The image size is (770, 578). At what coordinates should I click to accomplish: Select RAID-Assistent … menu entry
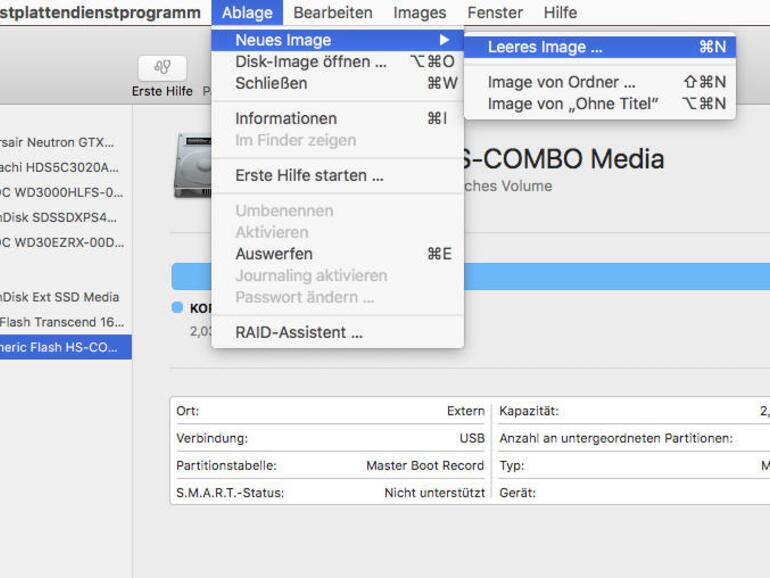(337, 332)
